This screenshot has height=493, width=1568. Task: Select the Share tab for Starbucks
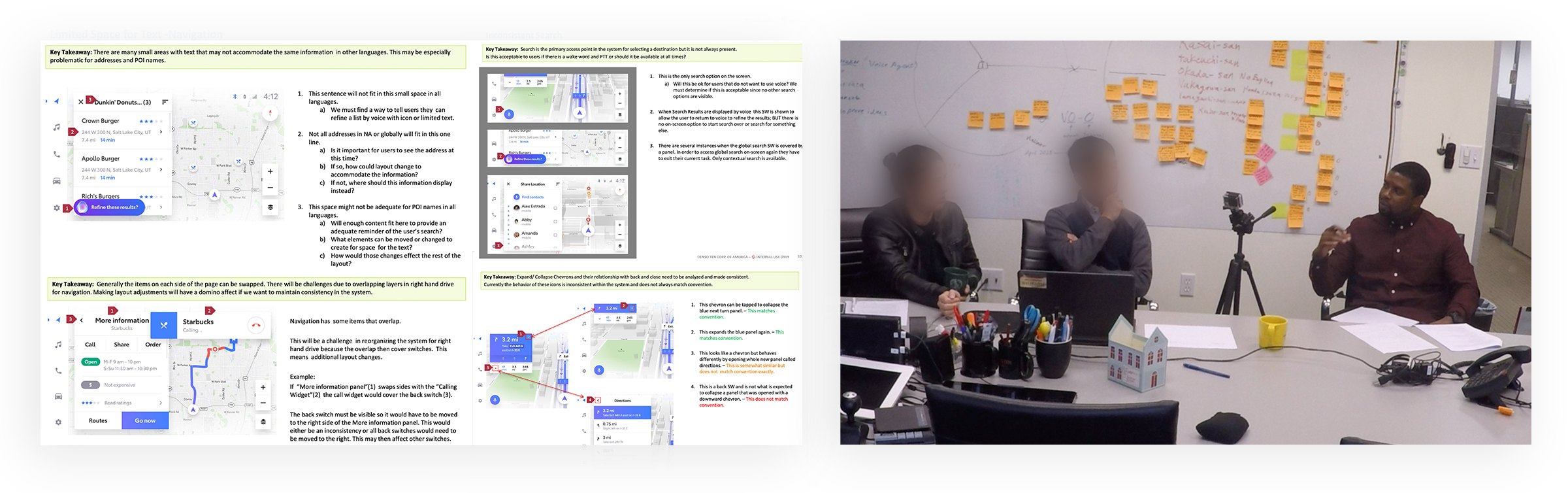click(122, 345)
